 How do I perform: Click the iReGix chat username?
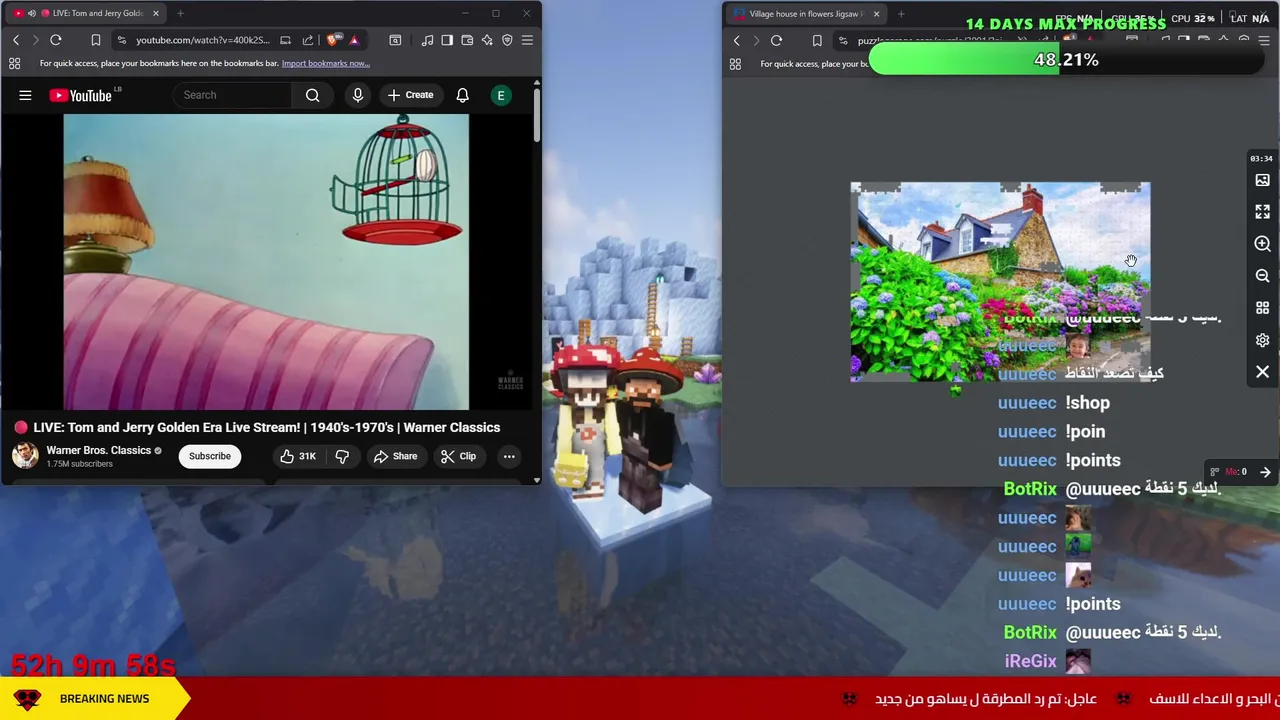1030,661
